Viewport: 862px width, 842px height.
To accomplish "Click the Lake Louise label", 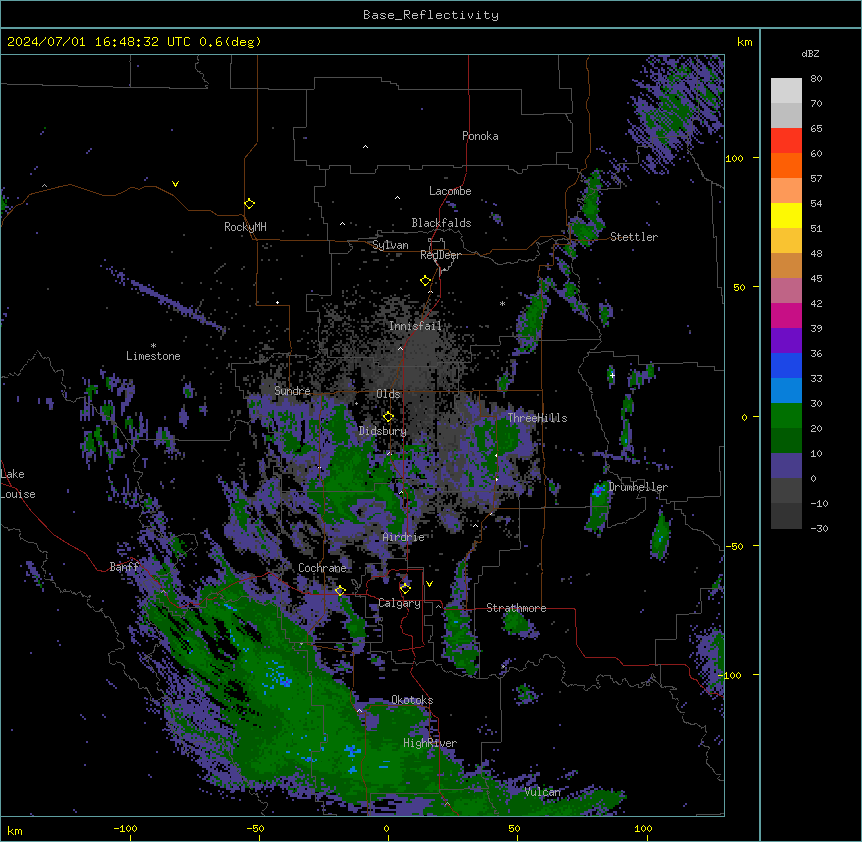I will (x=18, y=484).
